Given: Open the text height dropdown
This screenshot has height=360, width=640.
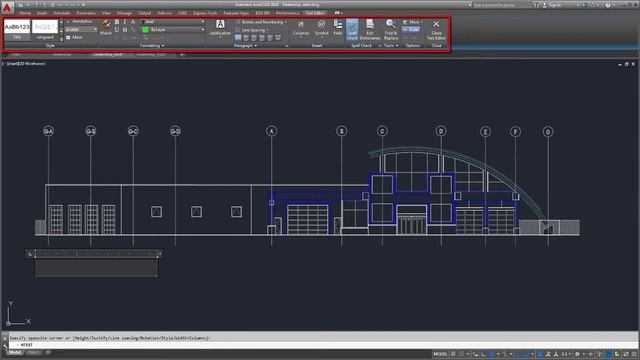Looking at the screenshot, I should (x=95, y=29).
